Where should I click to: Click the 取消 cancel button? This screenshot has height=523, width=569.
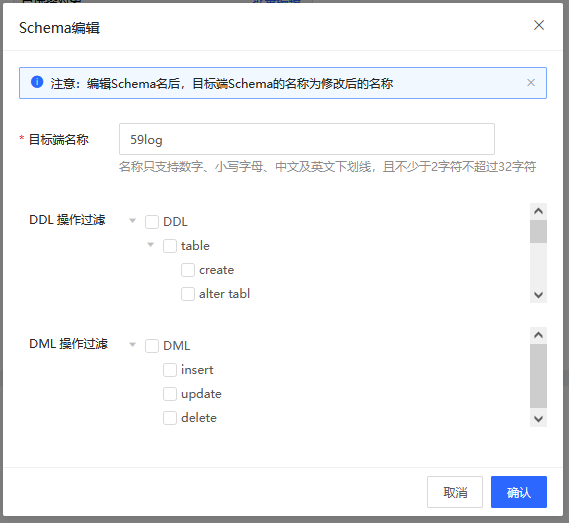pyautogui.click(x=455, y=492)
